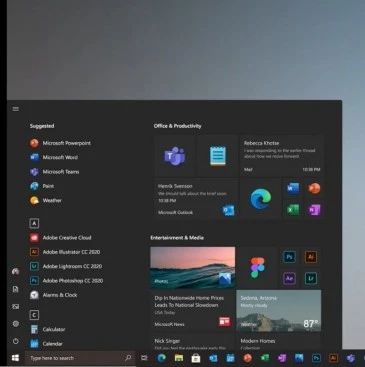
Task: Open PowerPoint icon in Office folder tile
Action: (314, 188)
